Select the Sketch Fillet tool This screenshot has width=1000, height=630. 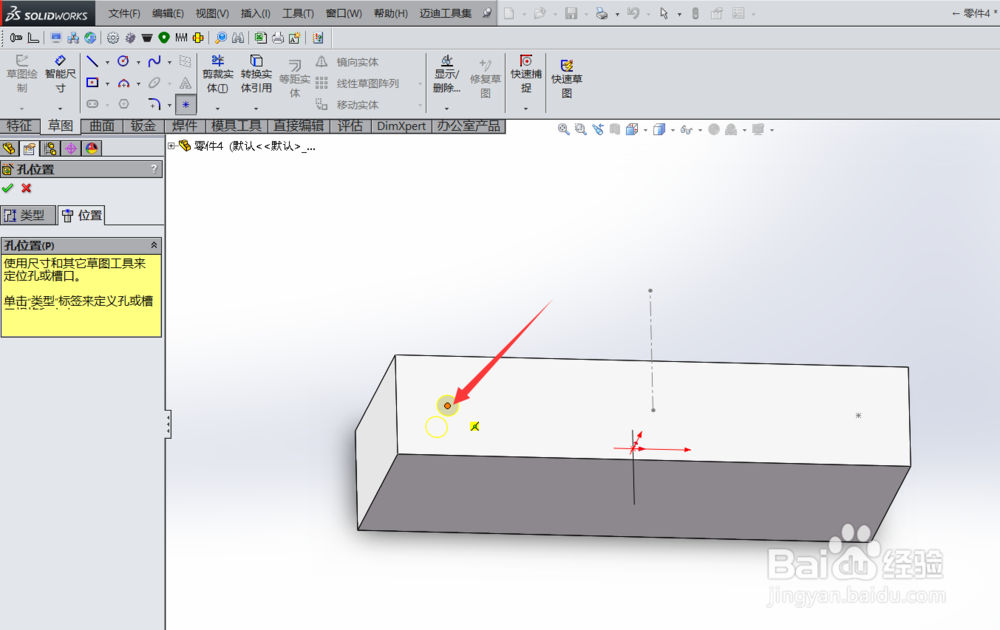(x=154, y=103)
